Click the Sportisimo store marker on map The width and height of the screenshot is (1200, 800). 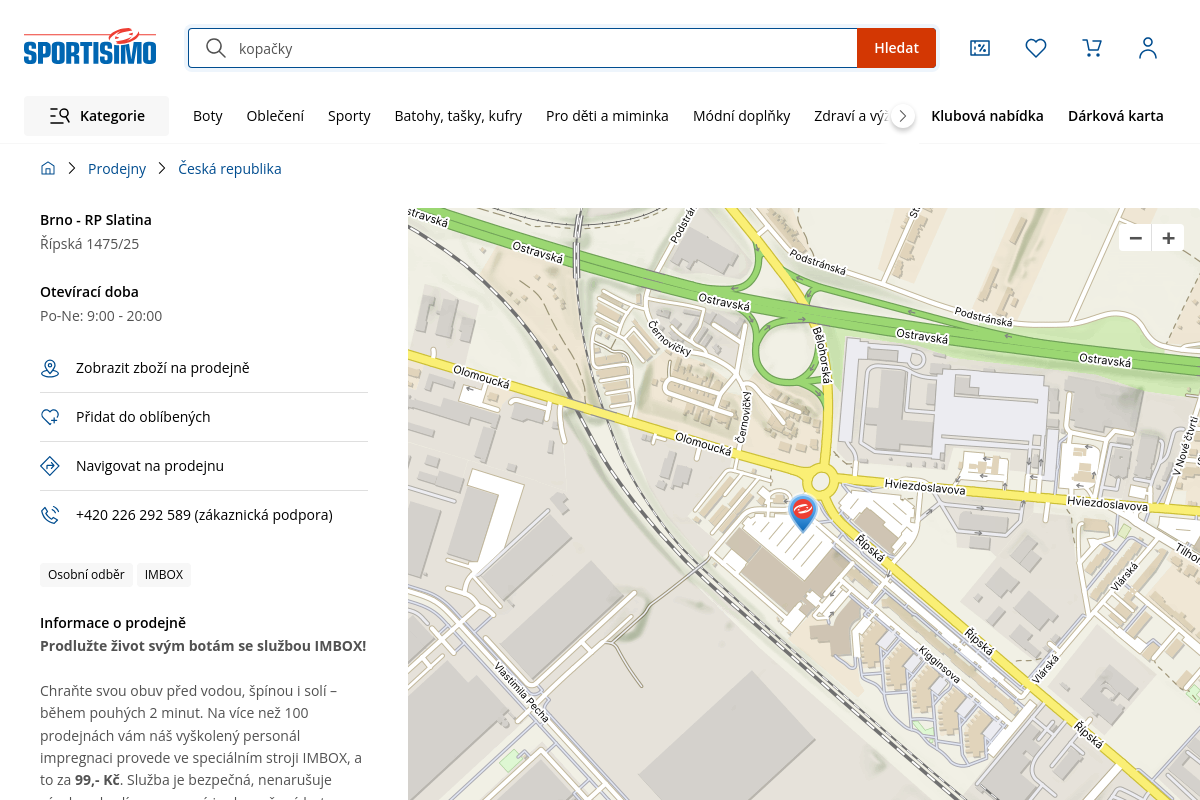pos(803,512)
